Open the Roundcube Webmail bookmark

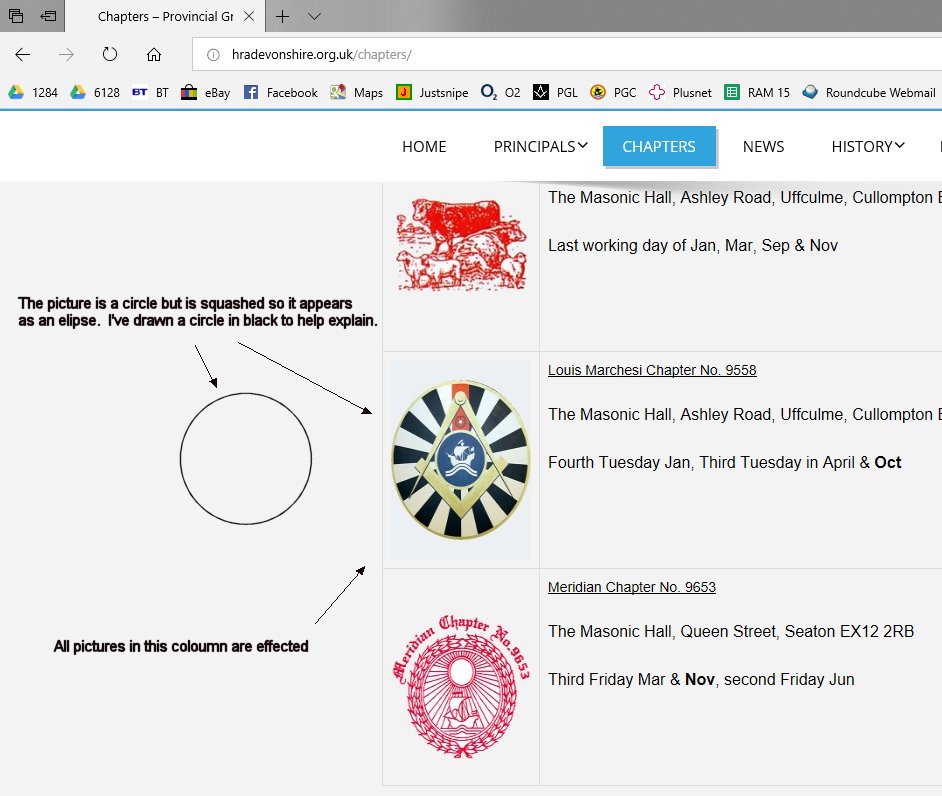(x=868, y=92)
